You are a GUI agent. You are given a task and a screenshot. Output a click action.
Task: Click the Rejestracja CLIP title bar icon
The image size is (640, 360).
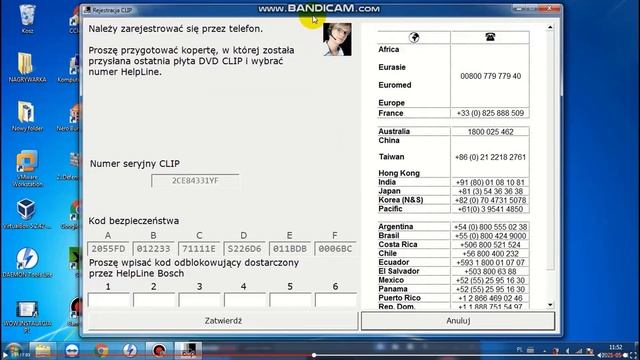pos(87,10)
